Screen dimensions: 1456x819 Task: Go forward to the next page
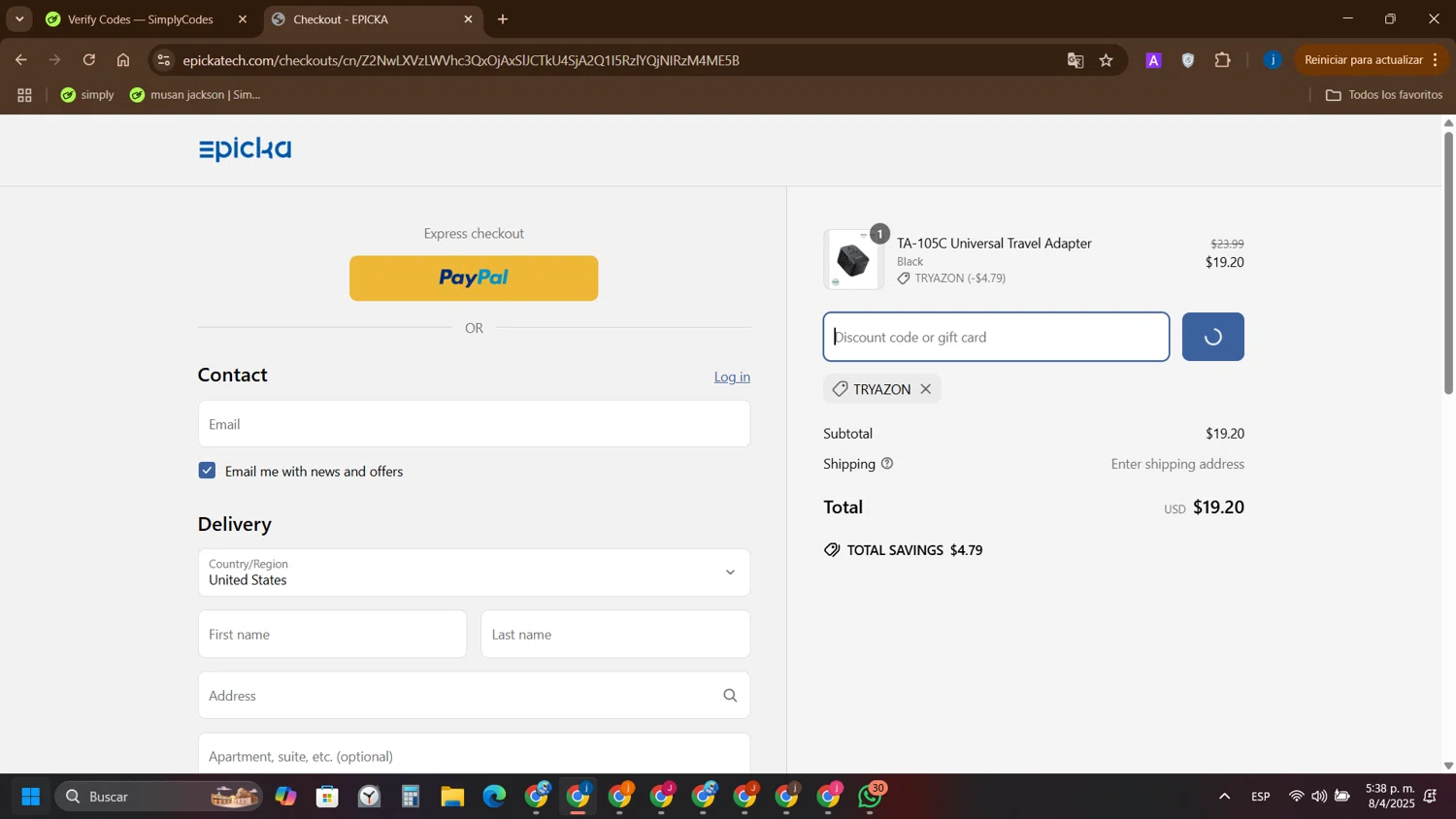pyautogui.click(x=55, y=60)
